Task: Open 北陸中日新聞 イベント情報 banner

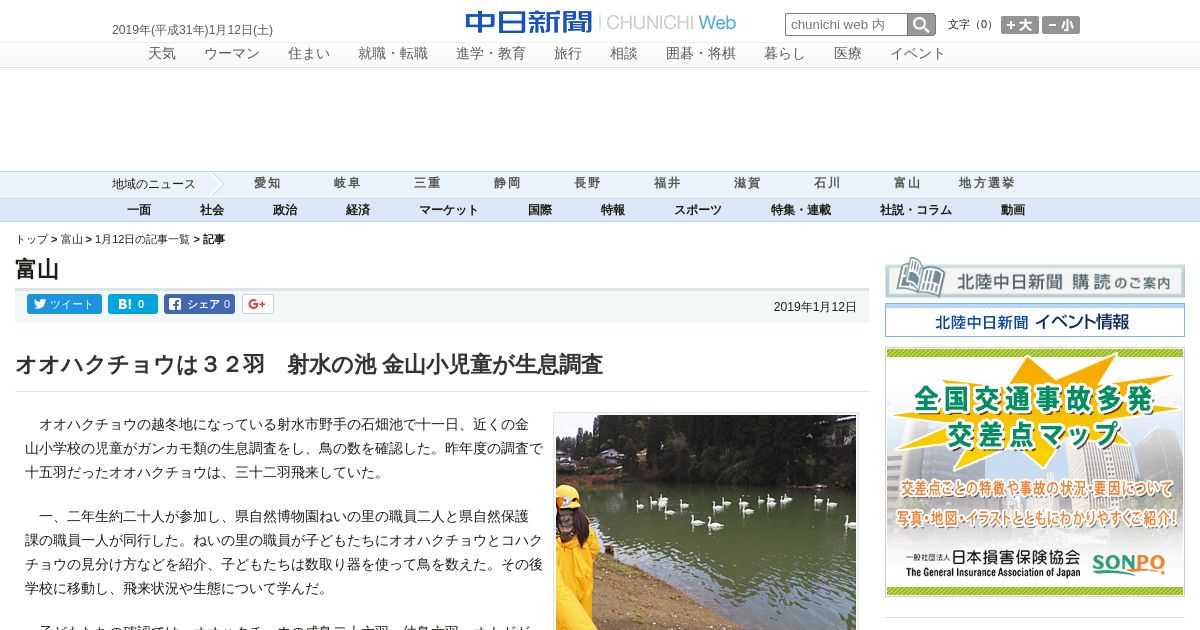Action: pos(1035,321)
